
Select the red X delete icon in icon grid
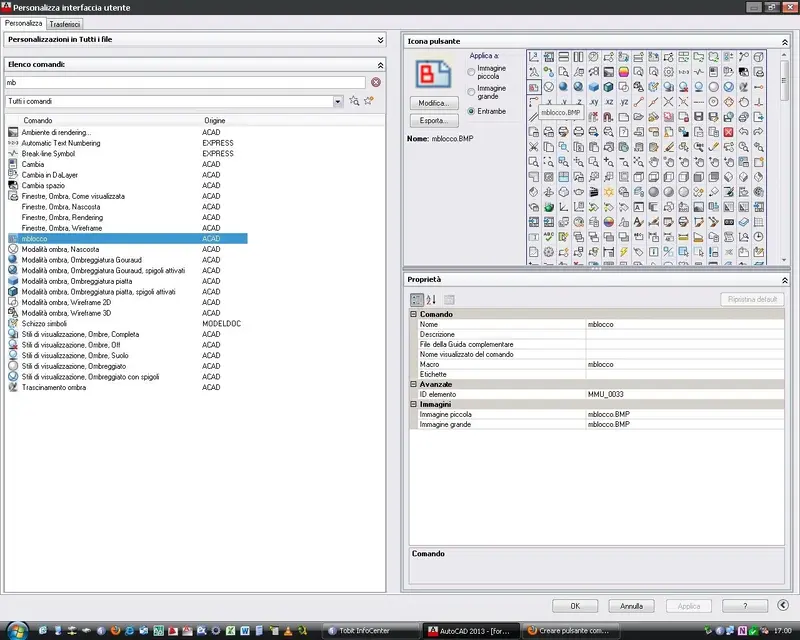coord(729,132)
